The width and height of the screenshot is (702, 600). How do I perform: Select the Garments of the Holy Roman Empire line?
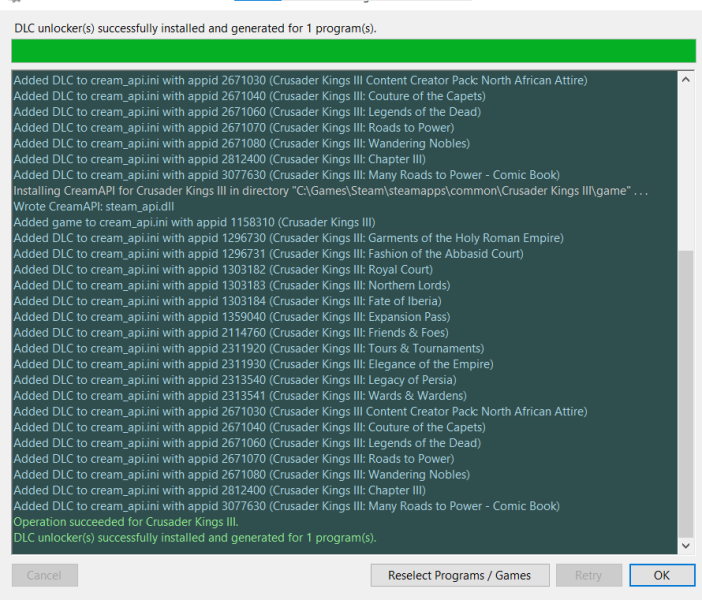click(x=288, y=238)
